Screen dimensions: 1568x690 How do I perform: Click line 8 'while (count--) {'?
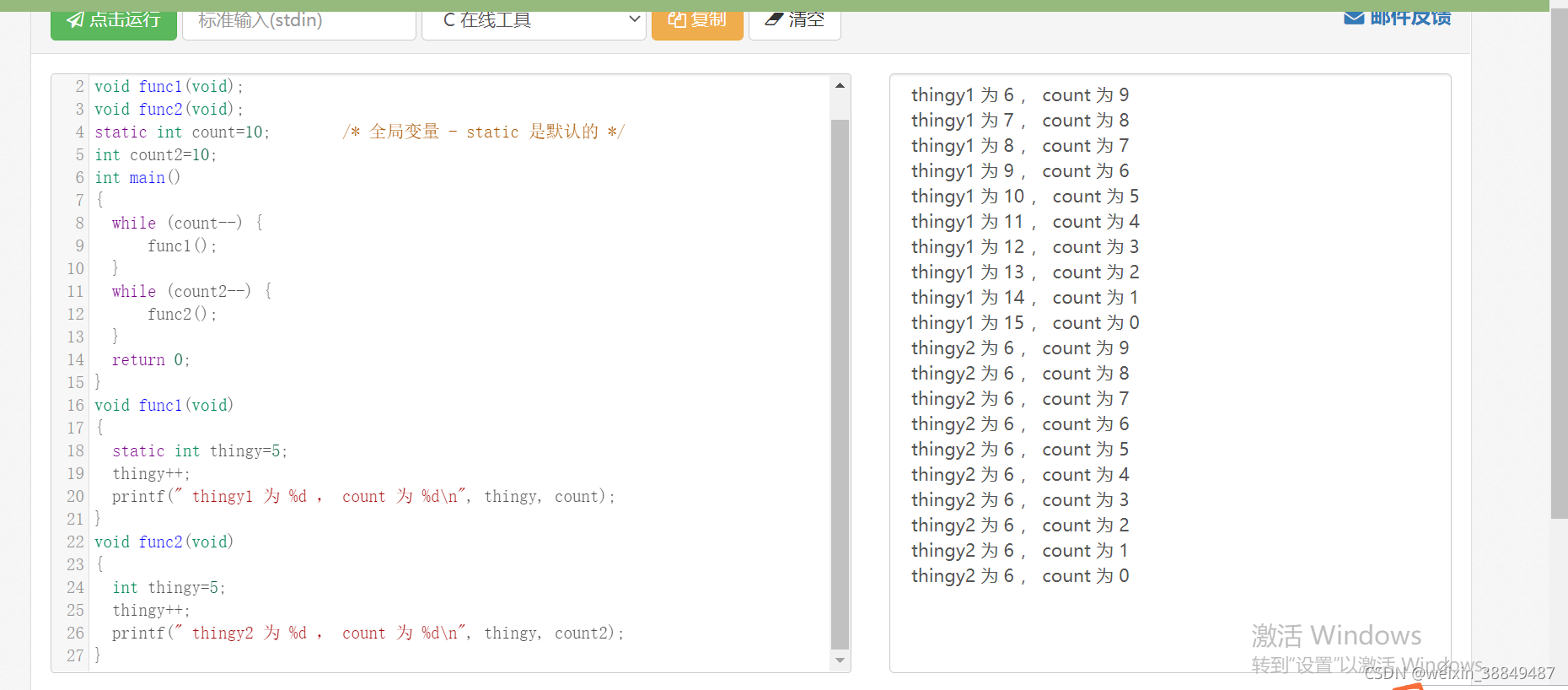point(187,223)
